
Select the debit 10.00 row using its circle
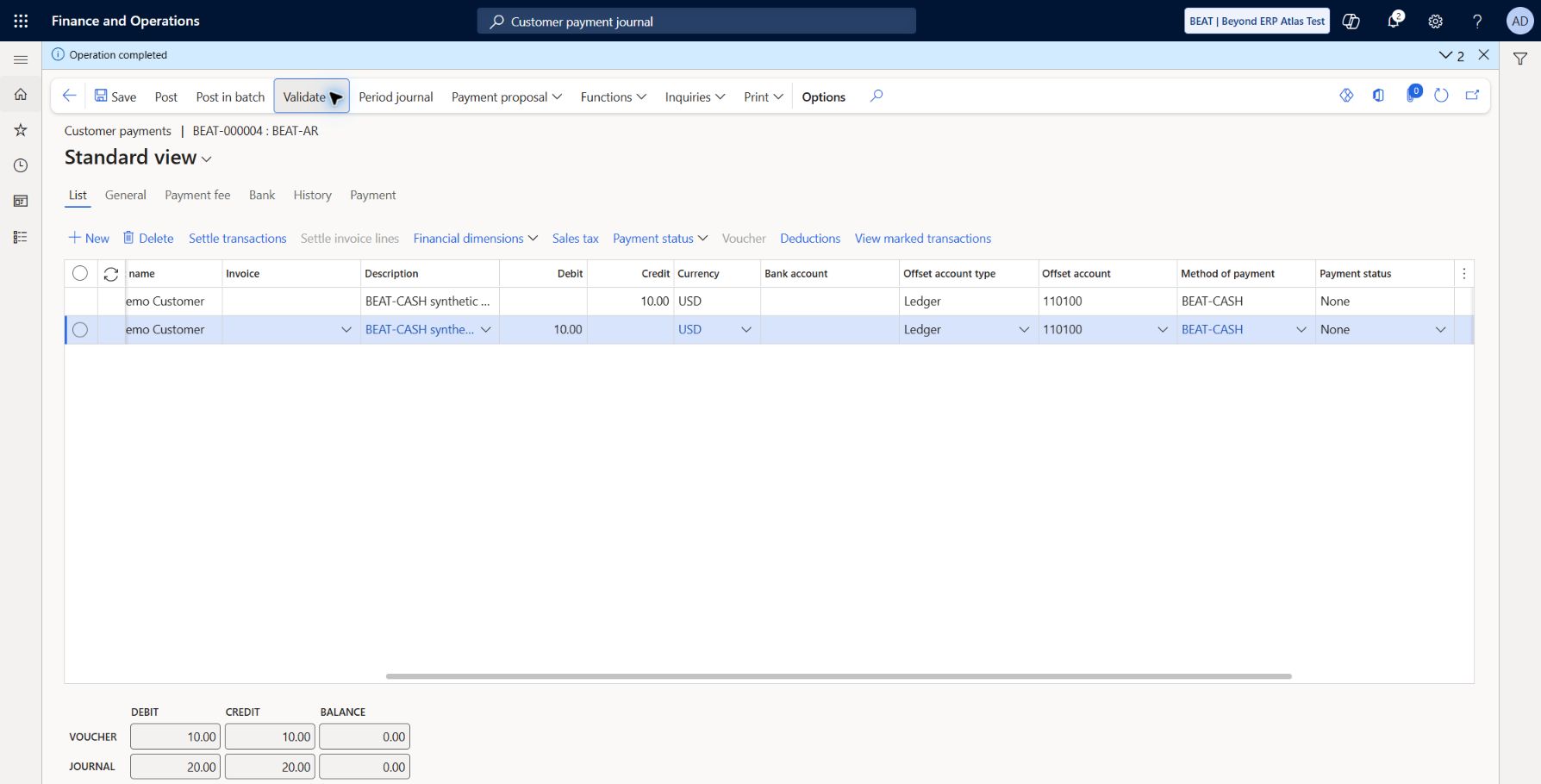point(80,329)
